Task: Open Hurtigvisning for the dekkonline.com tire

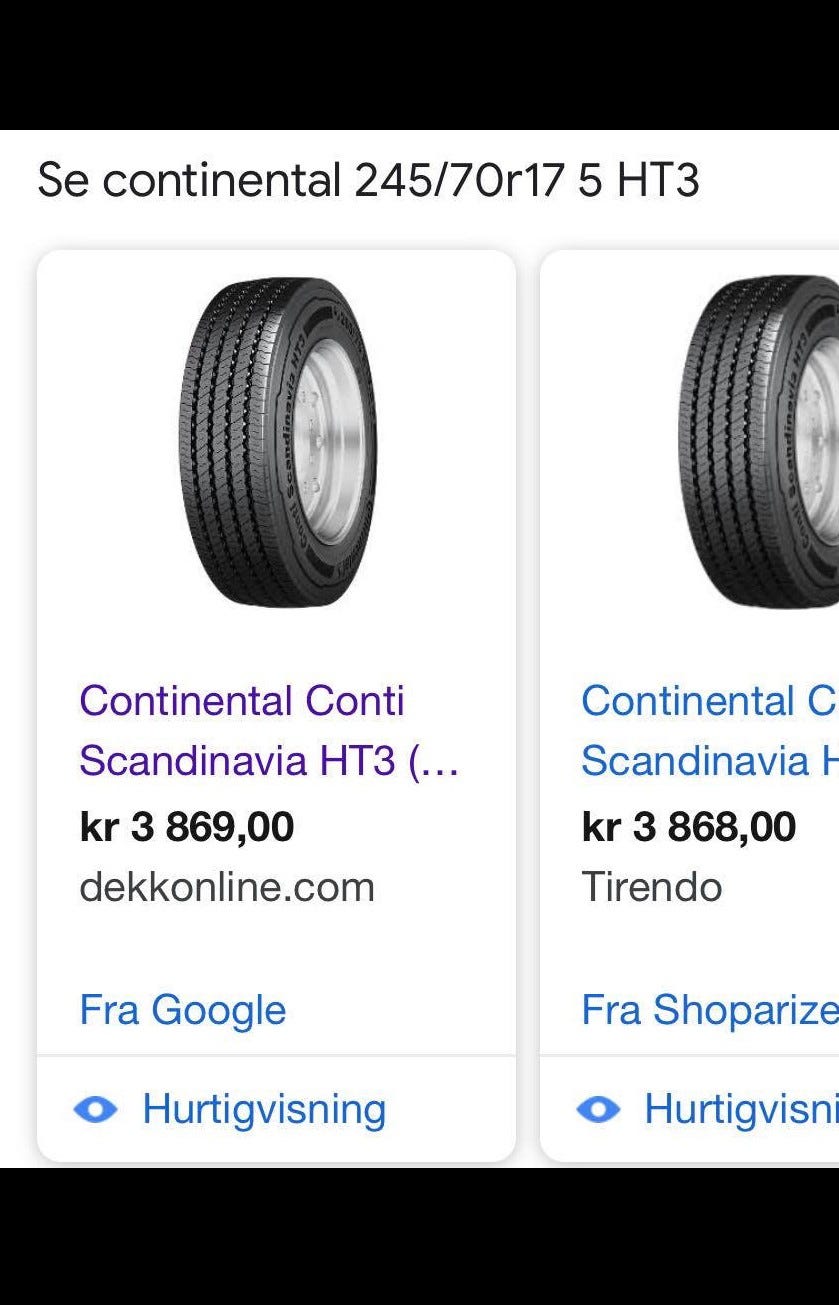Action: click(263, 1109)
